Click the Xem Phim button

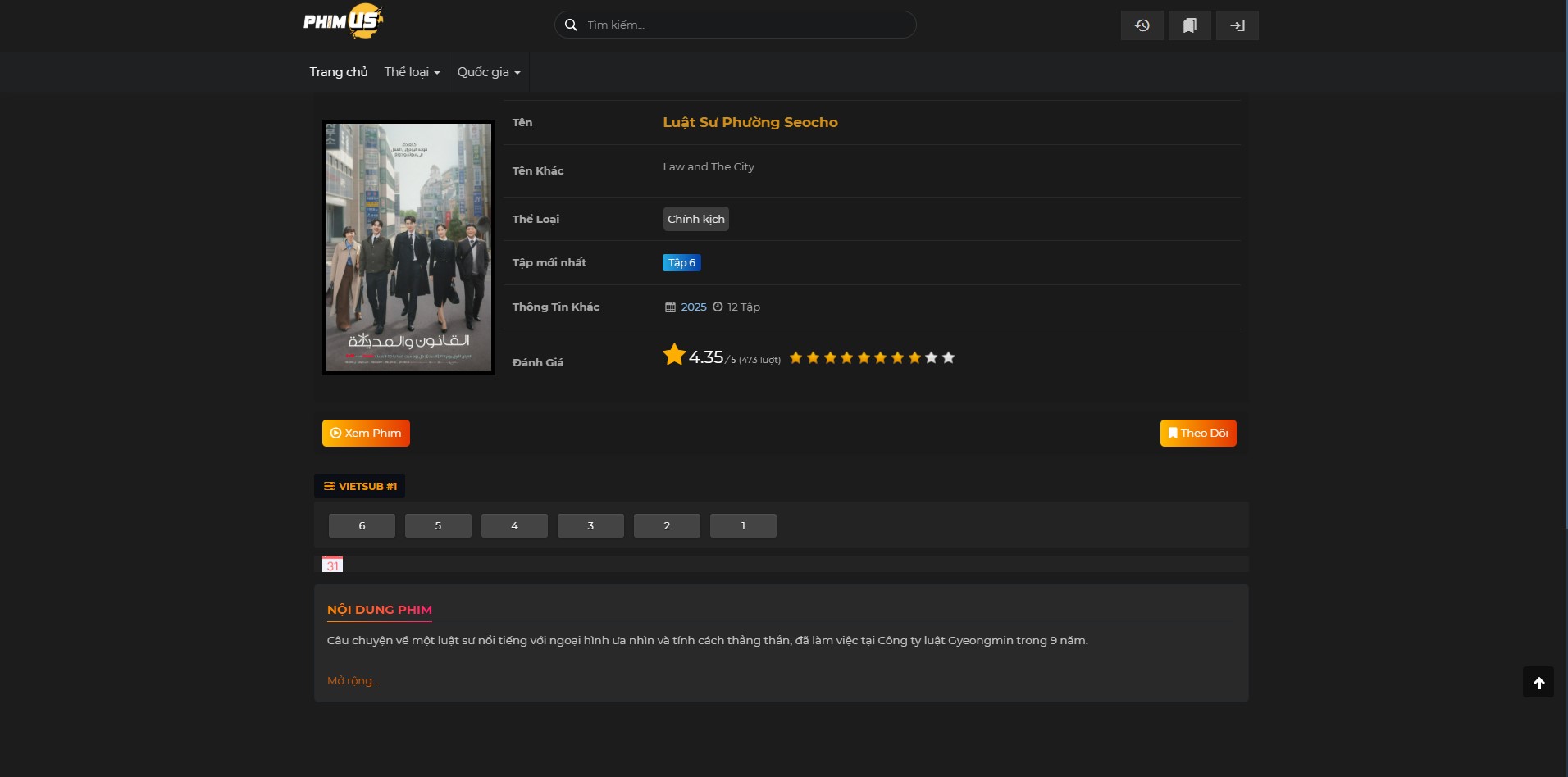[x=366, y=433]
